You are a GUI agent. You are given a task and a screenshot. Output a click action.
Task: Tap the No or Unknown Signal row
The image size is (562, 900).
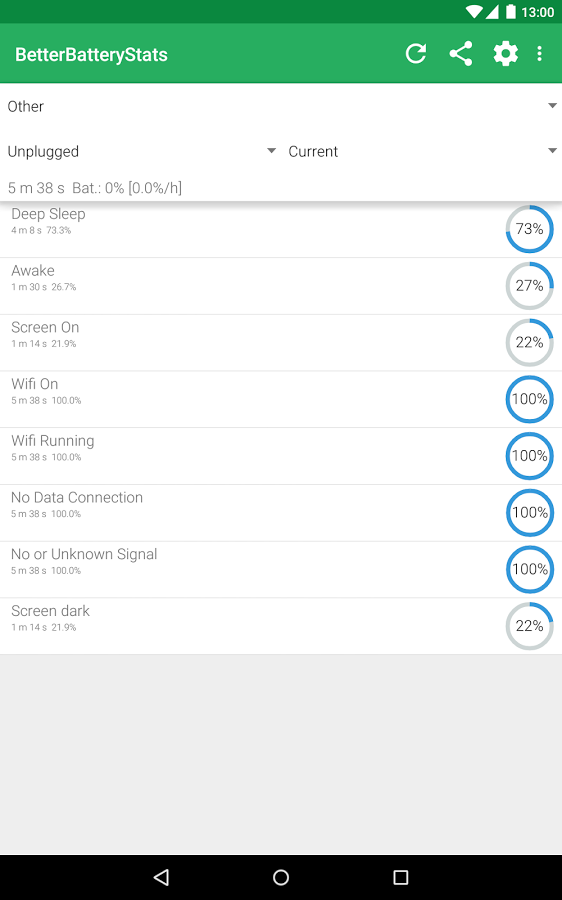(x=281, y=570)
